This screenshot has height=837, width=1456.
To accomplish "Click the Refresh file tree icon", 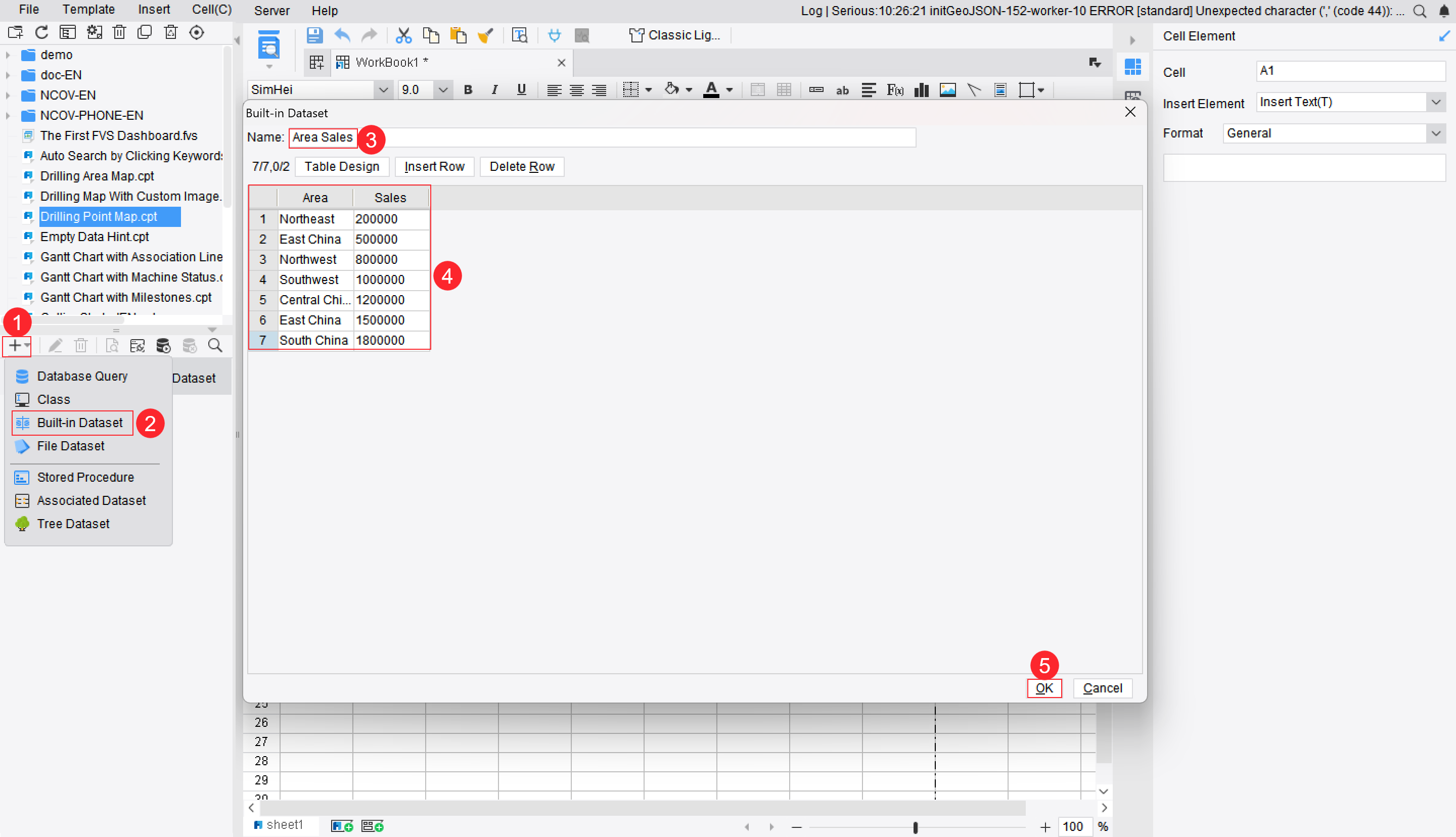I will tap(41, 32).
